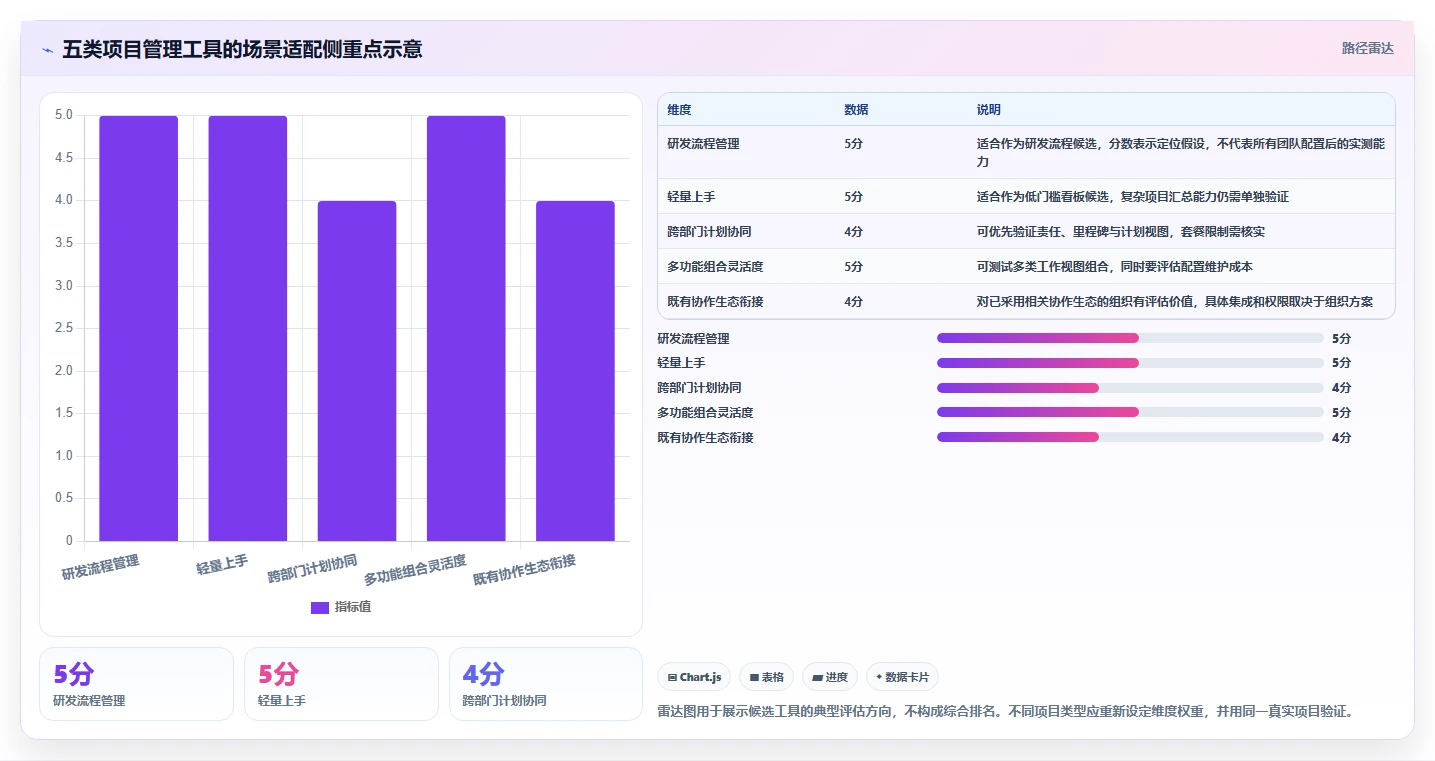This screenshot has width=1435, height=761.
Task: Click description starting 可测试多类工作视图组合
Action: tap(1115, 267)
